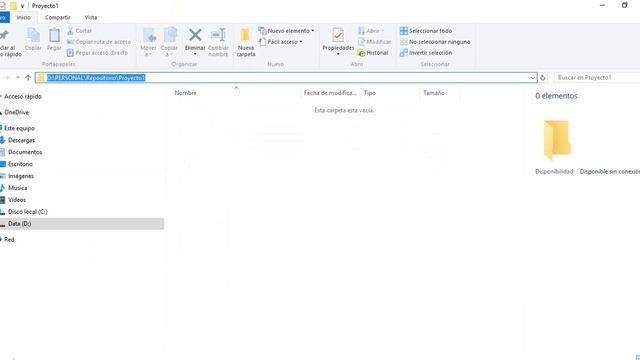This screenshot has height=360, width=640.
Task: Open OneDrive in navigation pane
Action: coord(16,112)
